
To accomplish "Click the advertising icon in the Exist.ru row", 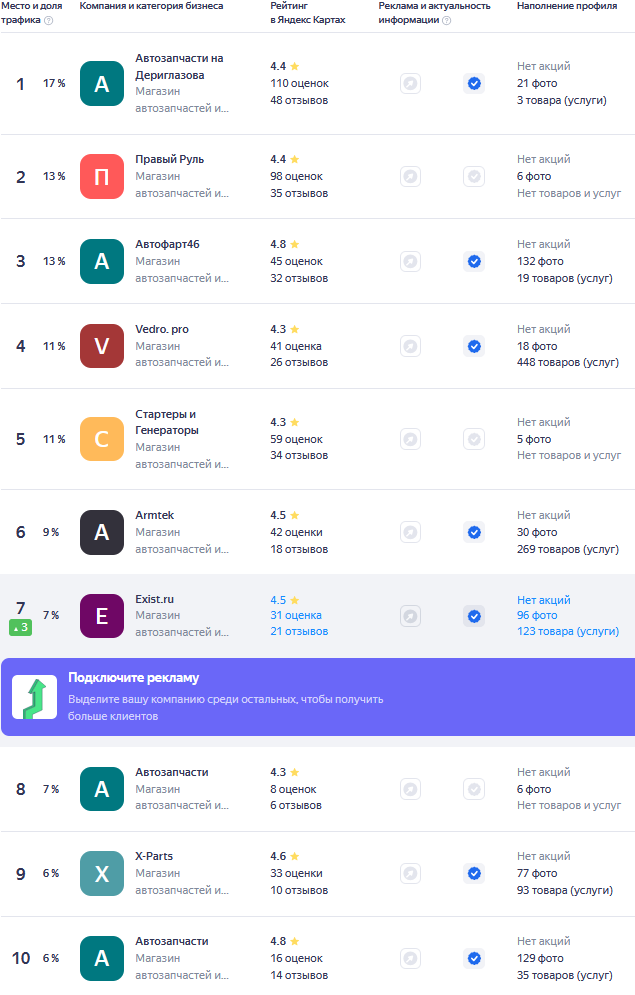I will (410, 616).
